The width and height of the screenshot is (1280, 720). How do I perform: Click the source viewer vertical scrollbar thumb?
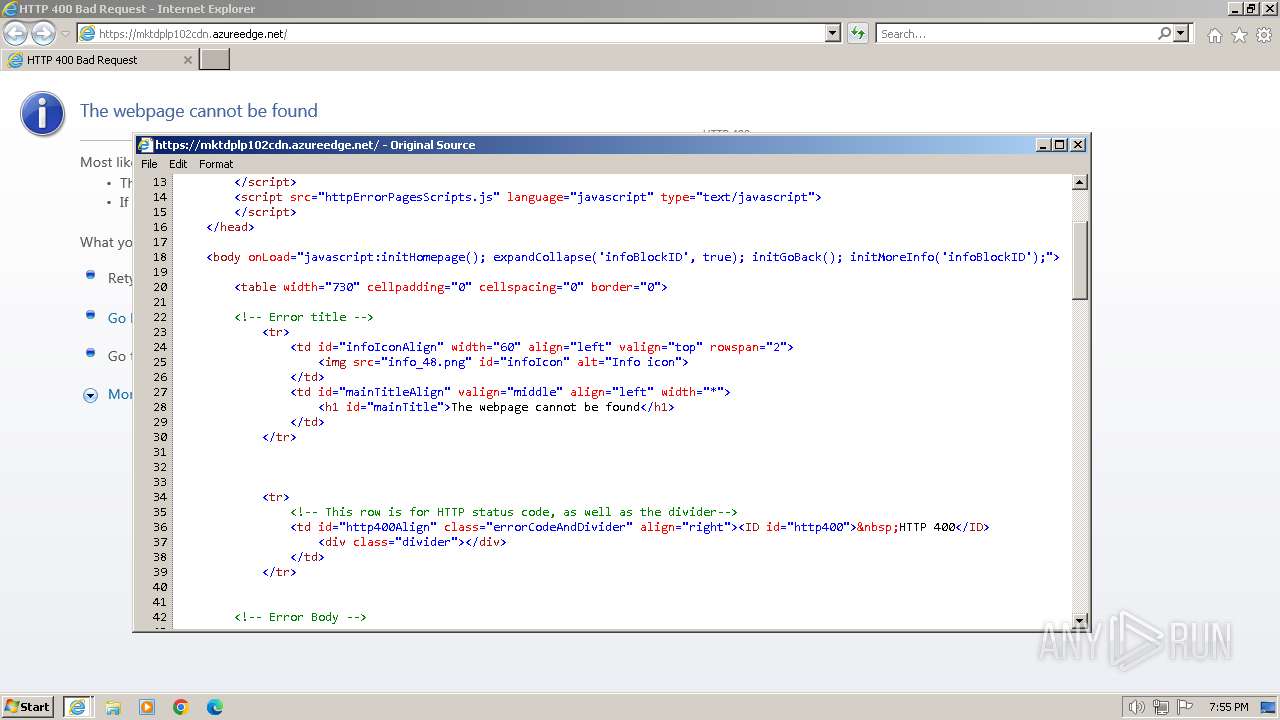coord(1080,260)
